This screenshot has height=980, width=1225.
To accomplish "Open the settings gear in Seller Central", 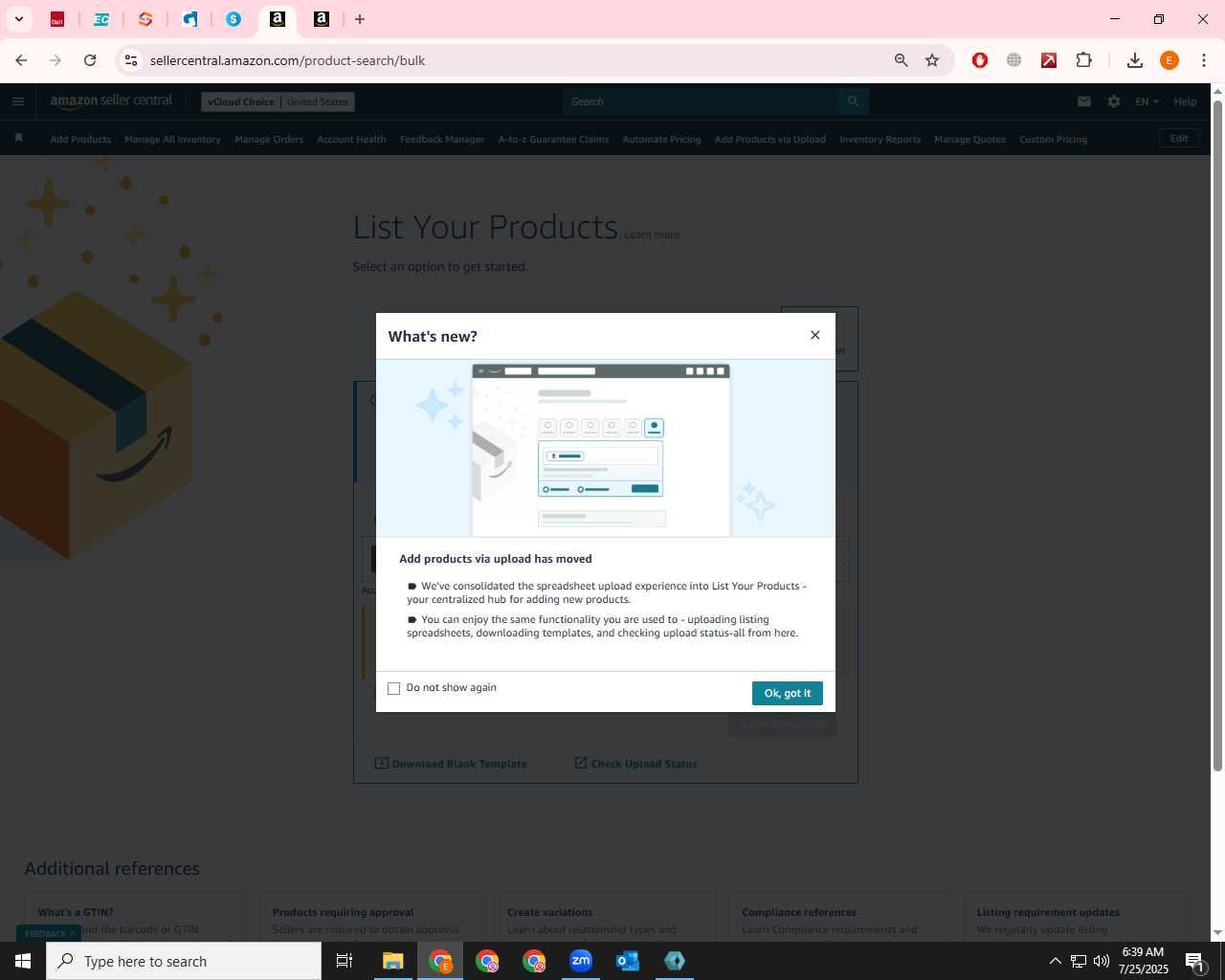I will pyautogui.click(x=1114, y=101).
